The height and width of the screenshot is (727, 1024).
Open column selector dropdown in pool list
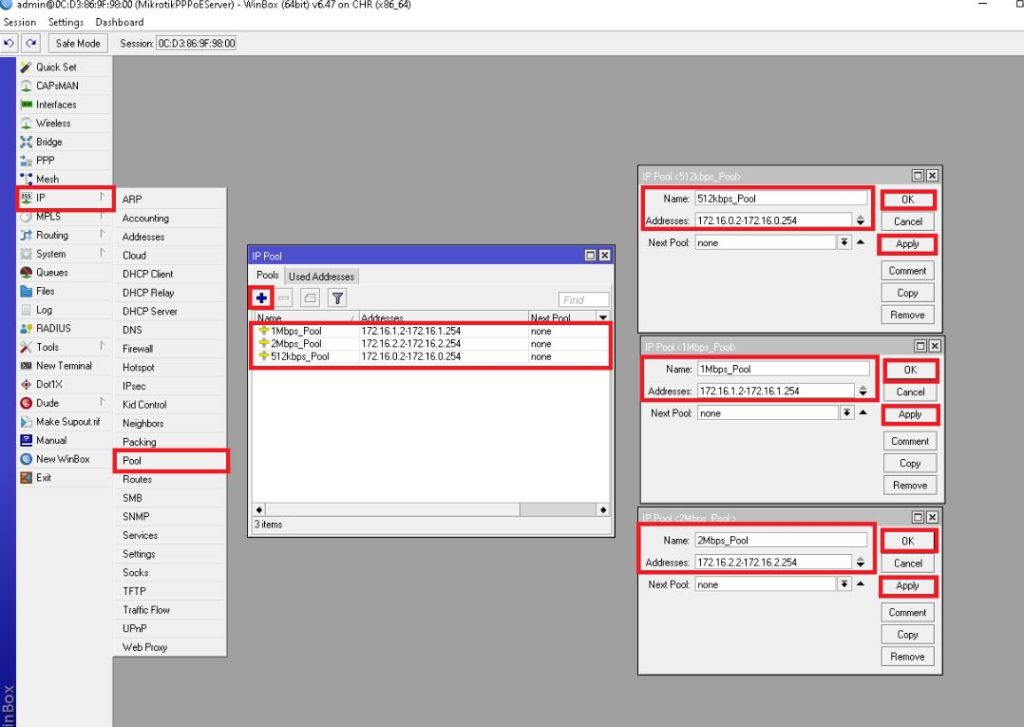603,317
